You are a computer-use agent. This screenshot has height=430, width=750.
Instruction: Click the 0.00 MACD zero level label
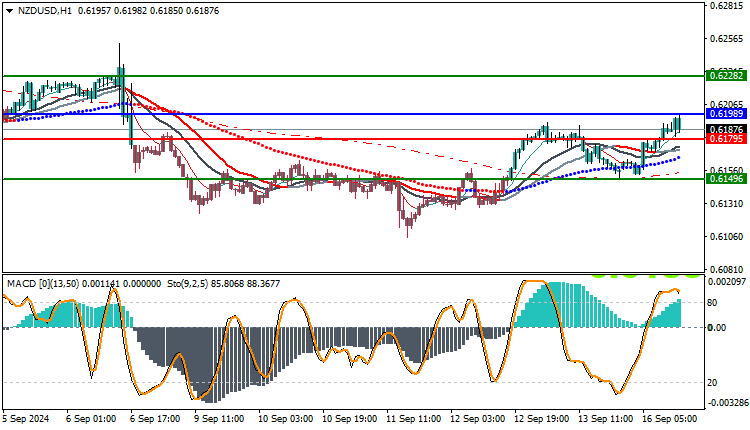717,328
